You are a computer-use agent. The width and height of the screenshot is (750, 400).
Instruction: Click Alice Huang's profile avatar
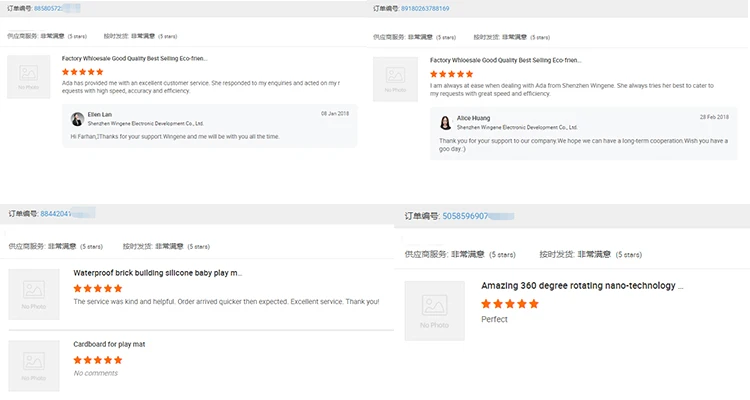[x=446, y=122]
